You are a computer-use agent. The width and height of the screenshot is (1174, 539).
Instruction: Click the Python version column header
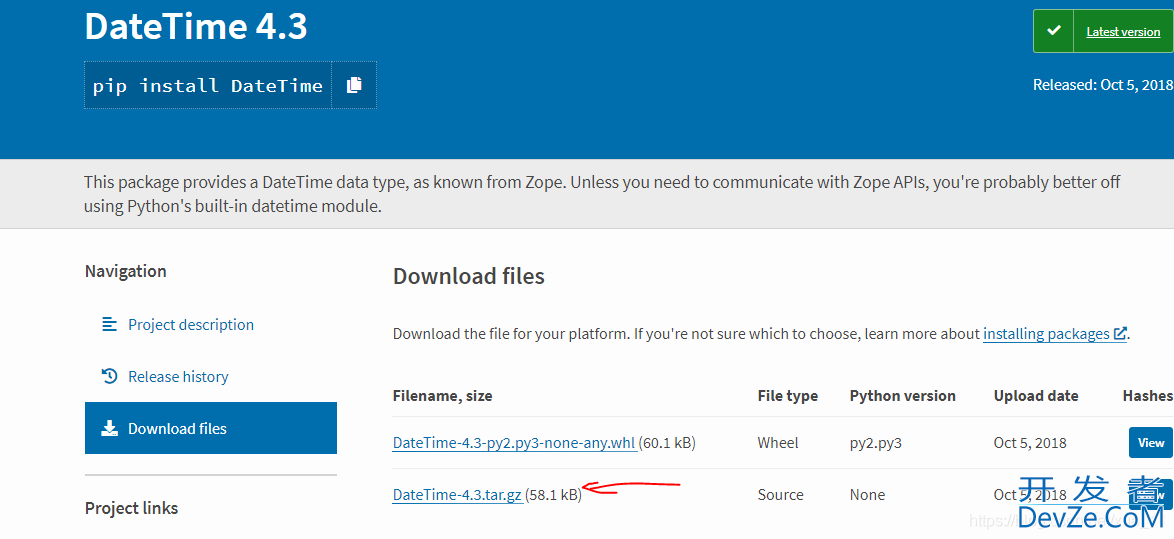[x=903, y=396]
